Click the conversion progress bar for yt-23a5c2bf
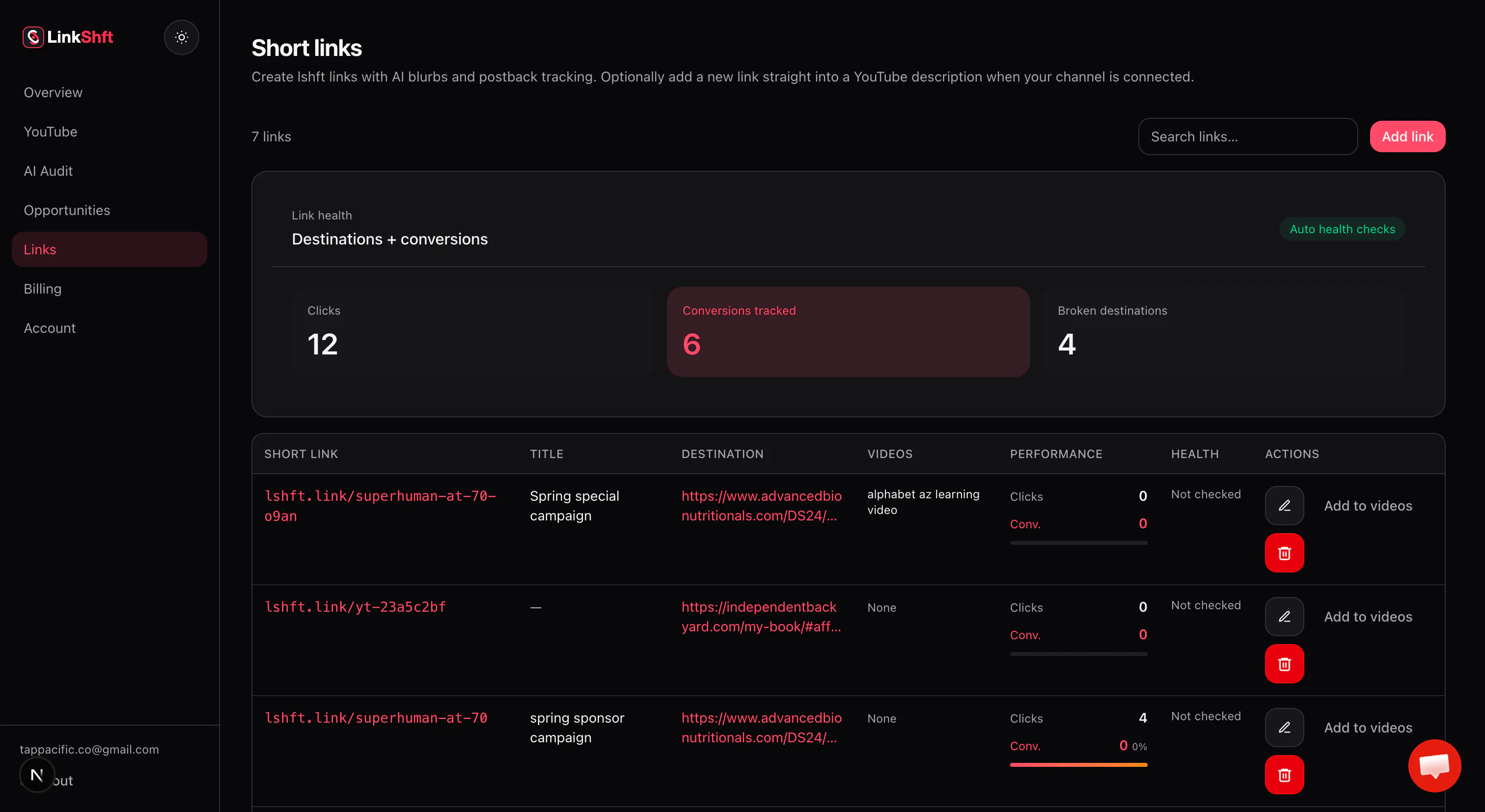This screenshot has height=812, width=1485. [x=1078, y=653]
